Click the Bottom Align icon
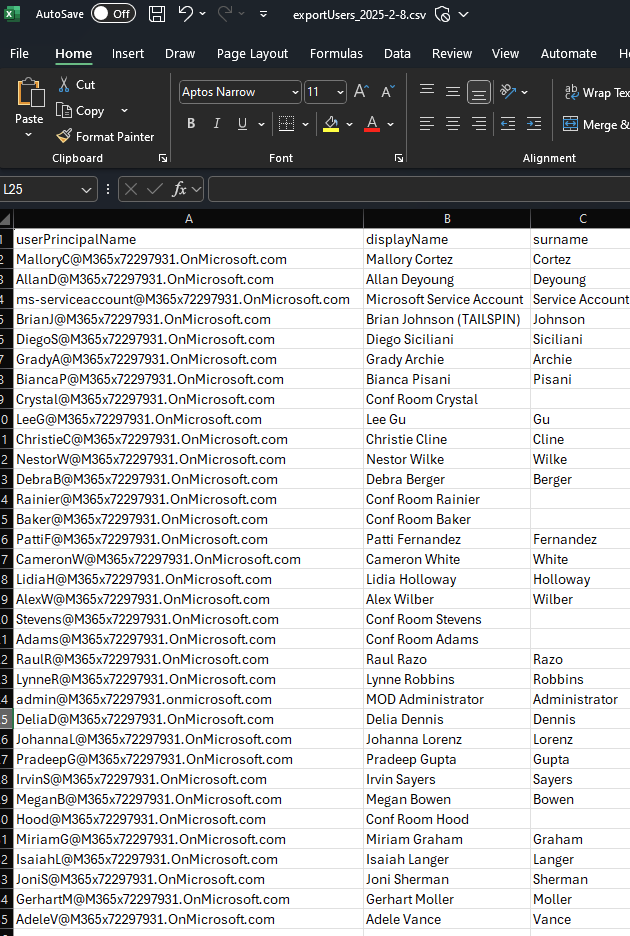The width and height of the screenshot is (630, 936). (x=479, y=92)
